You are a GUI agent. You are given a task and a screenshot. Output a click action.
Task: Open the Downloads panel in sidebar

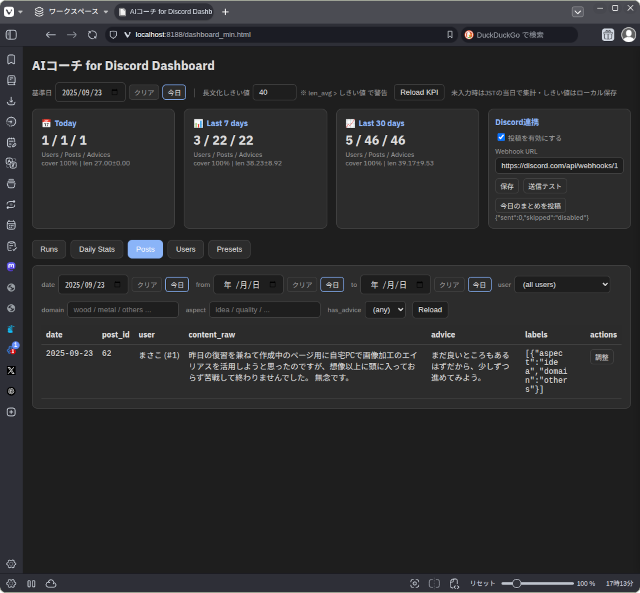click(11, 101)
